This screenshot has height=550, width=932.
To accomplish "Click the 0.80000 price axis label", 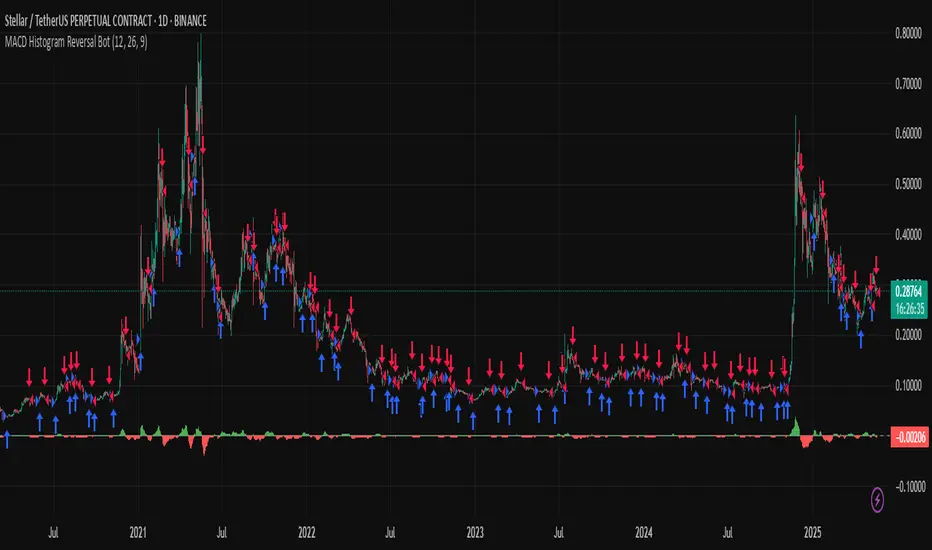I will point(908,33).
